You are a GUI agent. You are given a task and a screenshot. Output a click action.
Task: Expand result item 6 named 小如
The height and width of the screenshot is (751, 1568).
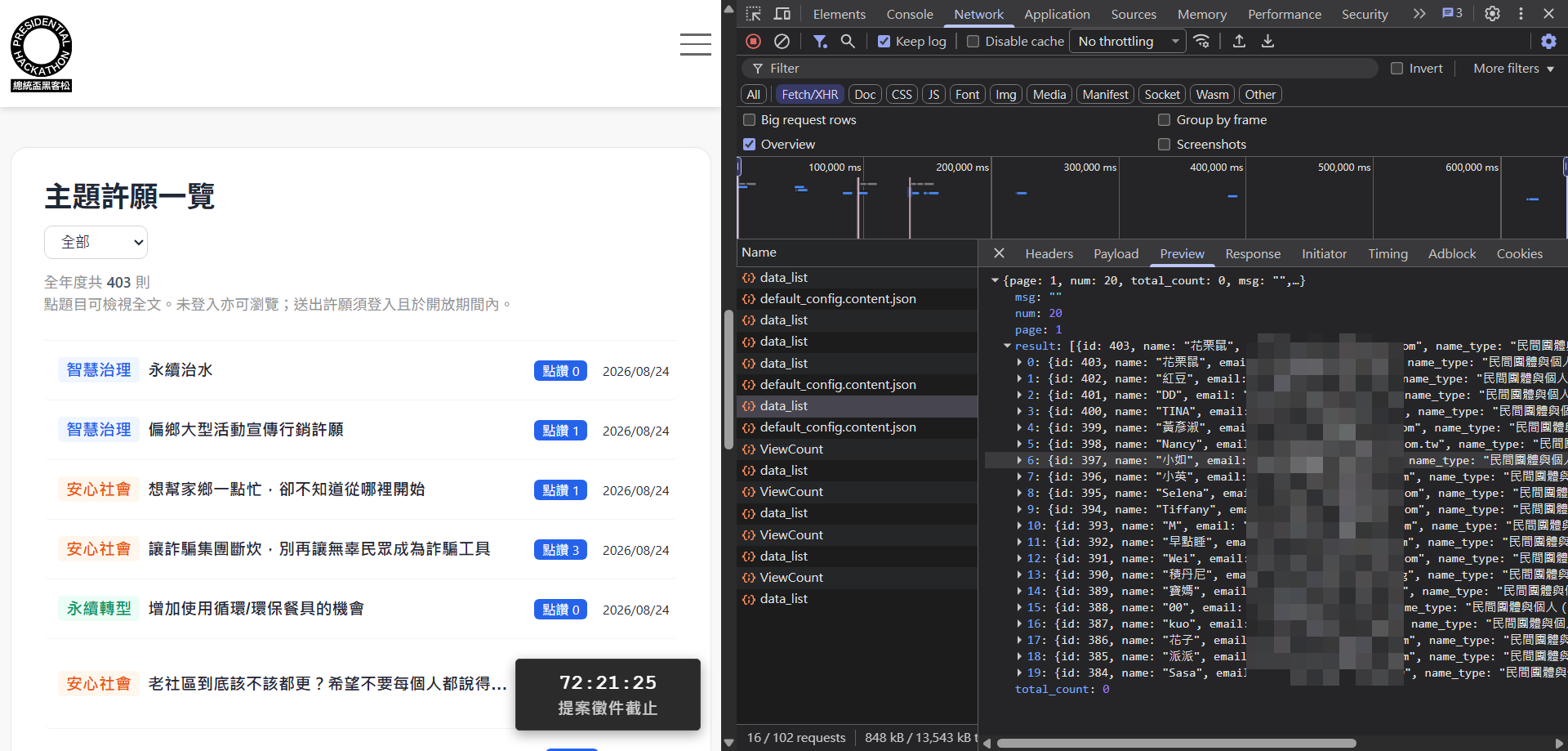tap(1019, 461)
